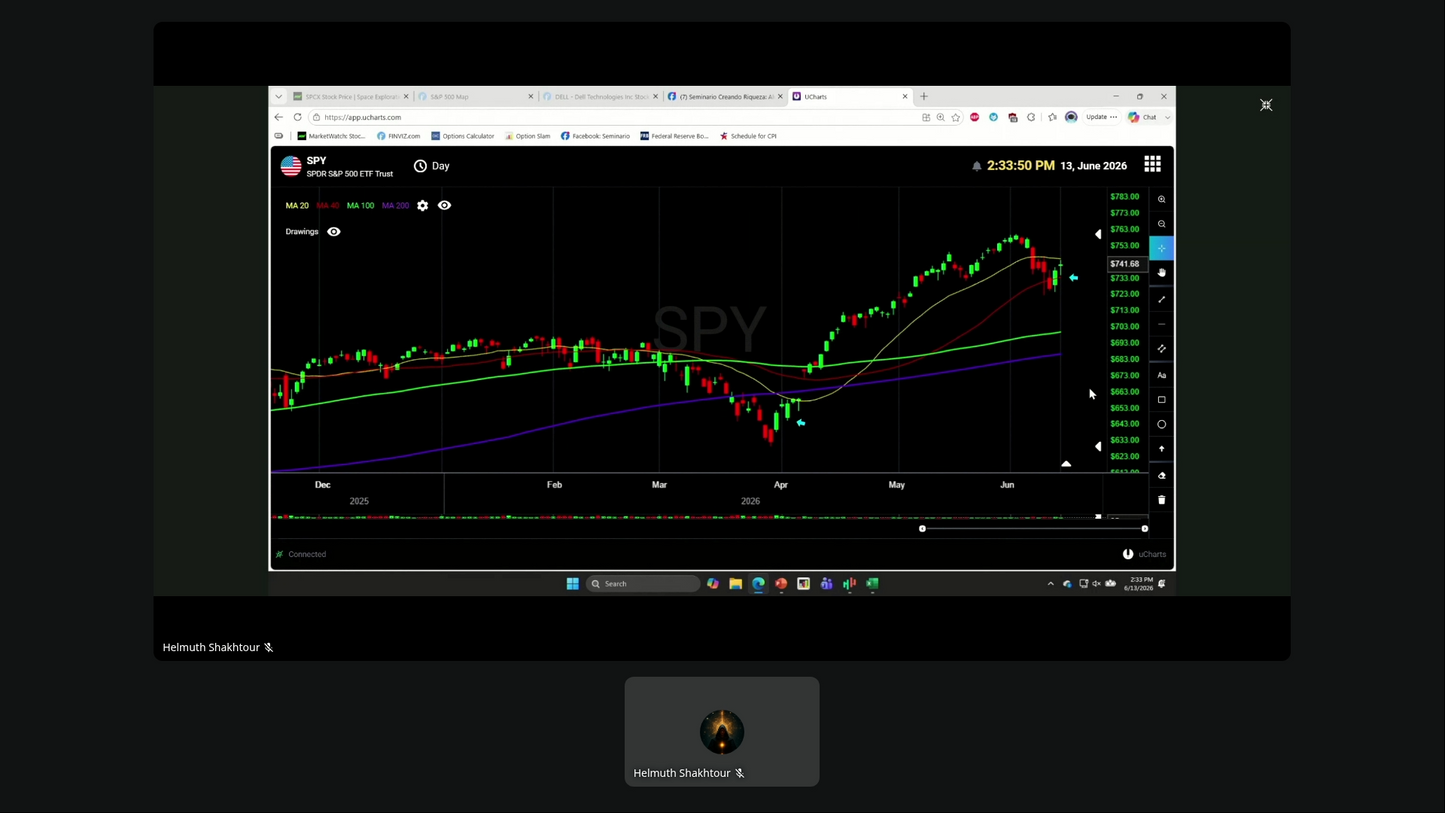Open Windows Start menu
This screenshot has width=1445, height=813.
[572, 584]
